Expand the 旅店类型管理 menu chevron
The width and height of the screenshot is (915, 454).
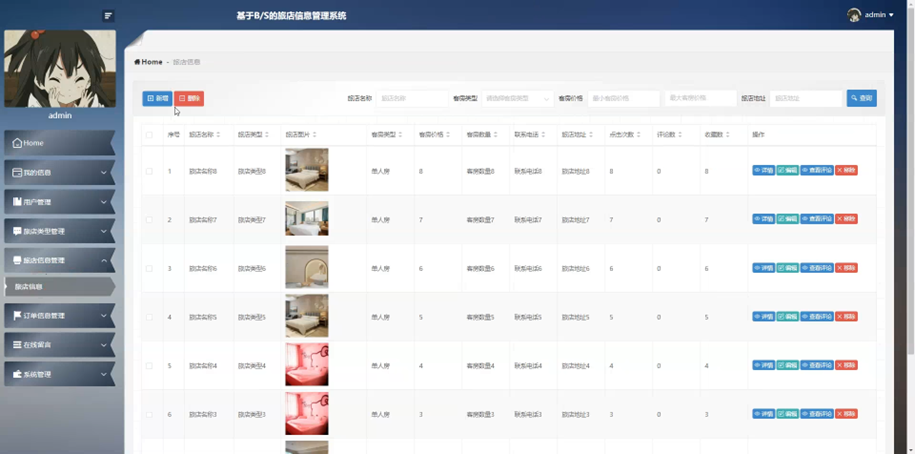click(x=103, y=231)
